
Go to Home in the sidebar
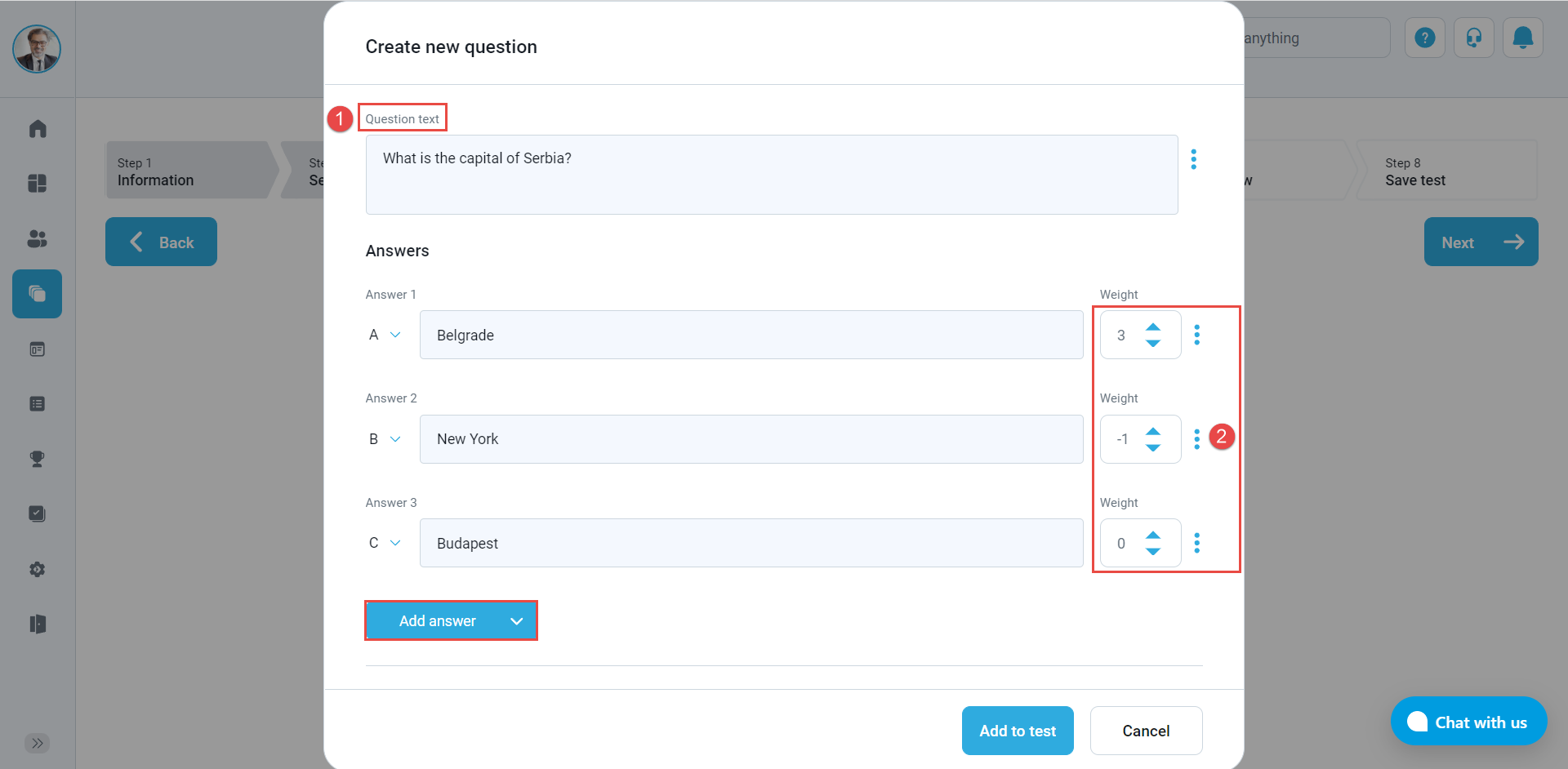point(38,129)
